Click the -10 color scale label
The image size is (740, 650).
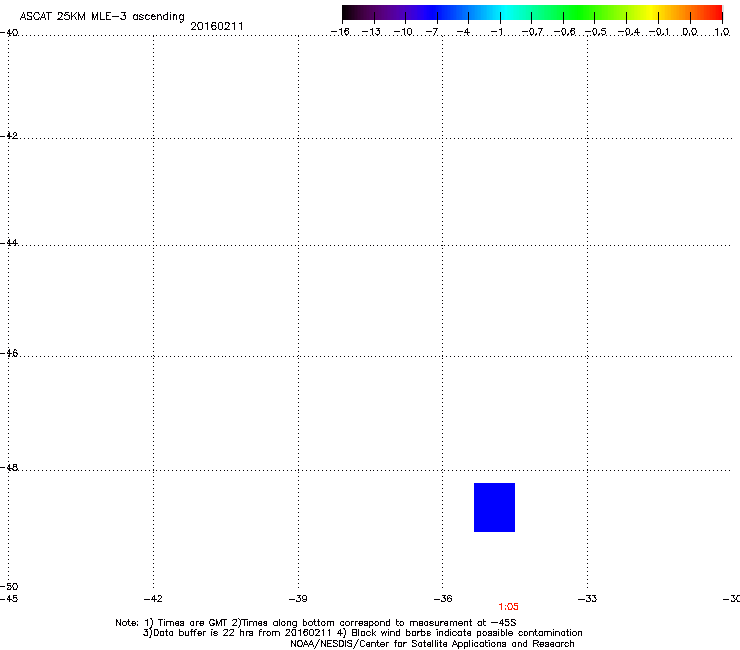(x=404, y=32)
